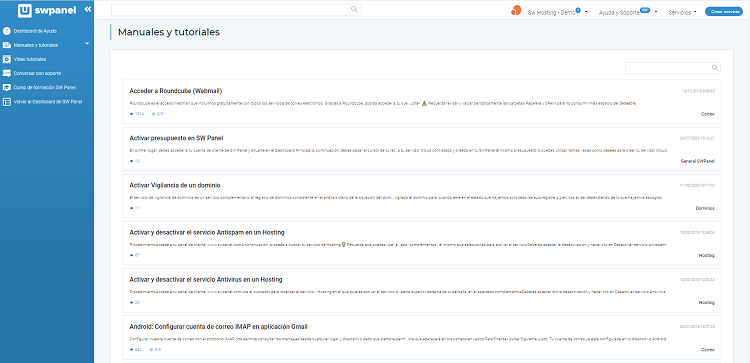750x363 pixels.
Task: Click the Sw Hosting - Demo notification badge
Action: pyautogui.click(x=578, y=10)
